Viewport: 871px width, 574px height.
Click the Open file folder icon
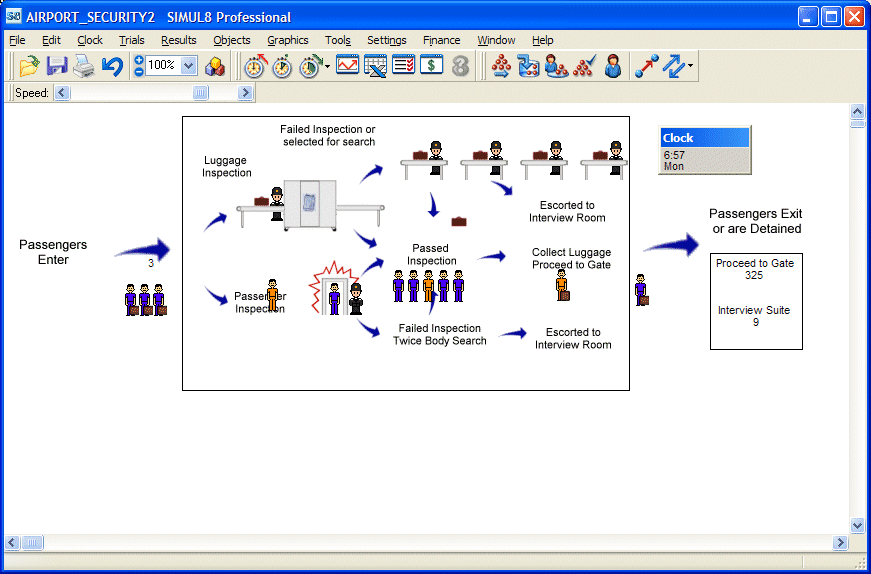[29, 67]
